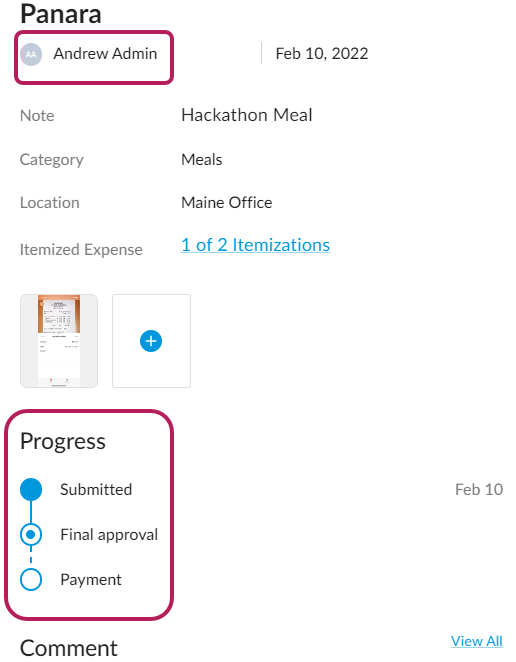Click the Progress section heading
The image size is (516, 662).
tap(62, 442)
